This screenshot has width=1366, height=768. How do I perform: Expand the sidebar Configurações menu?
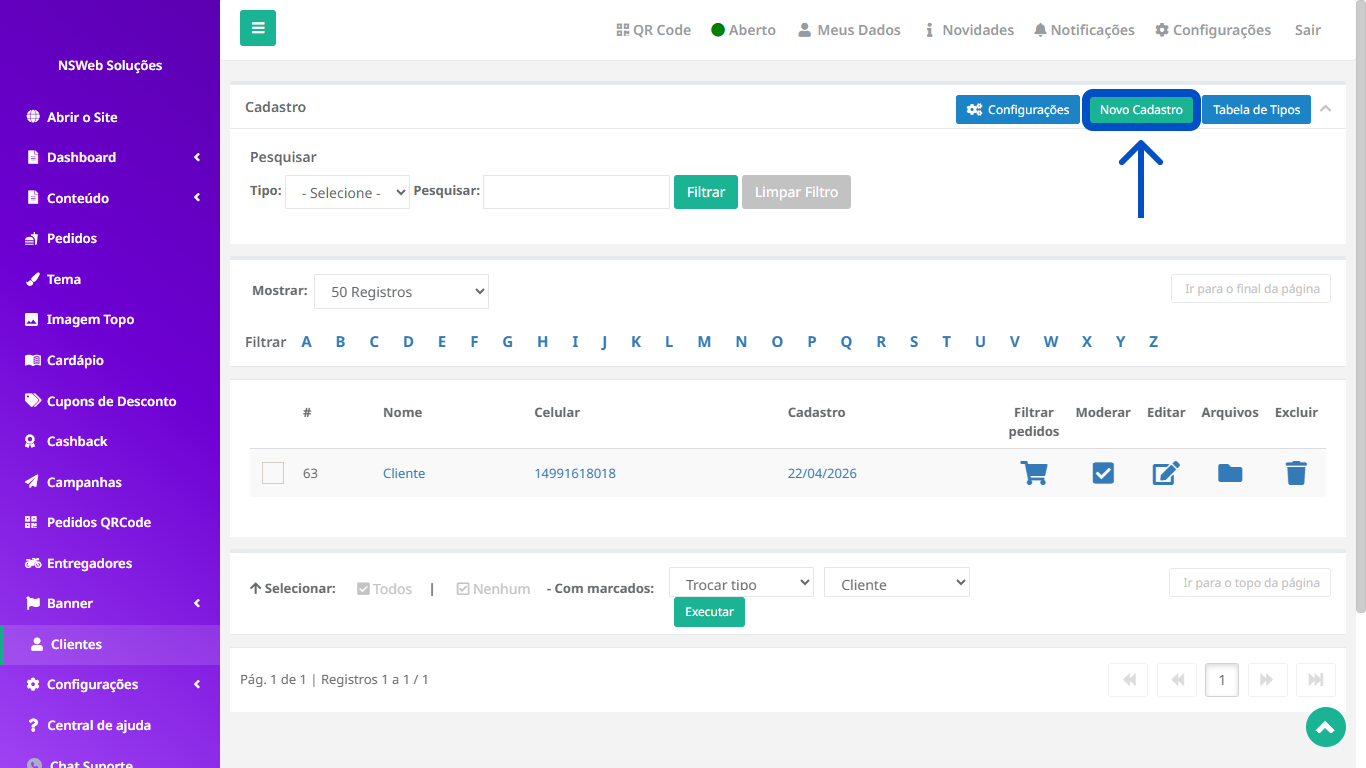tap(110, 684)
